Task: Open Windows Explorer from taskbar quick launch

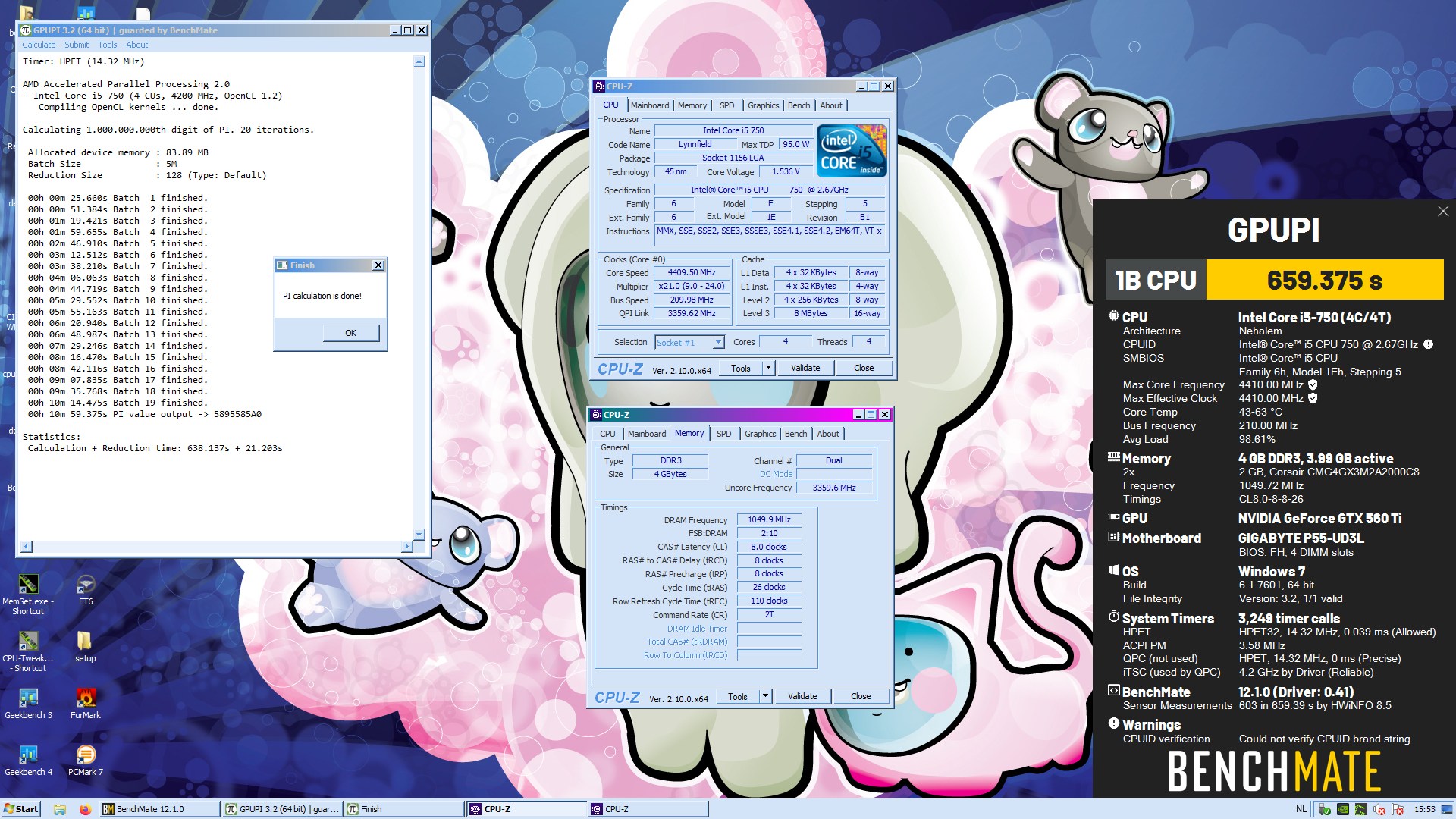Action: pyautogui.click(x=60, y=809)
